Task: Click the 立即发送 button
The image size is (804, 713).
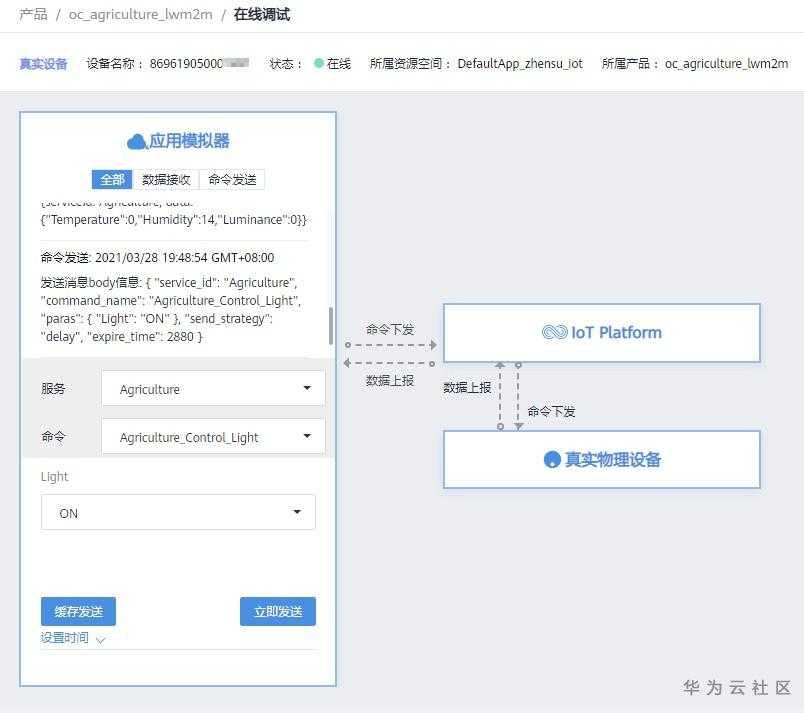Action: tap(278, 612)
